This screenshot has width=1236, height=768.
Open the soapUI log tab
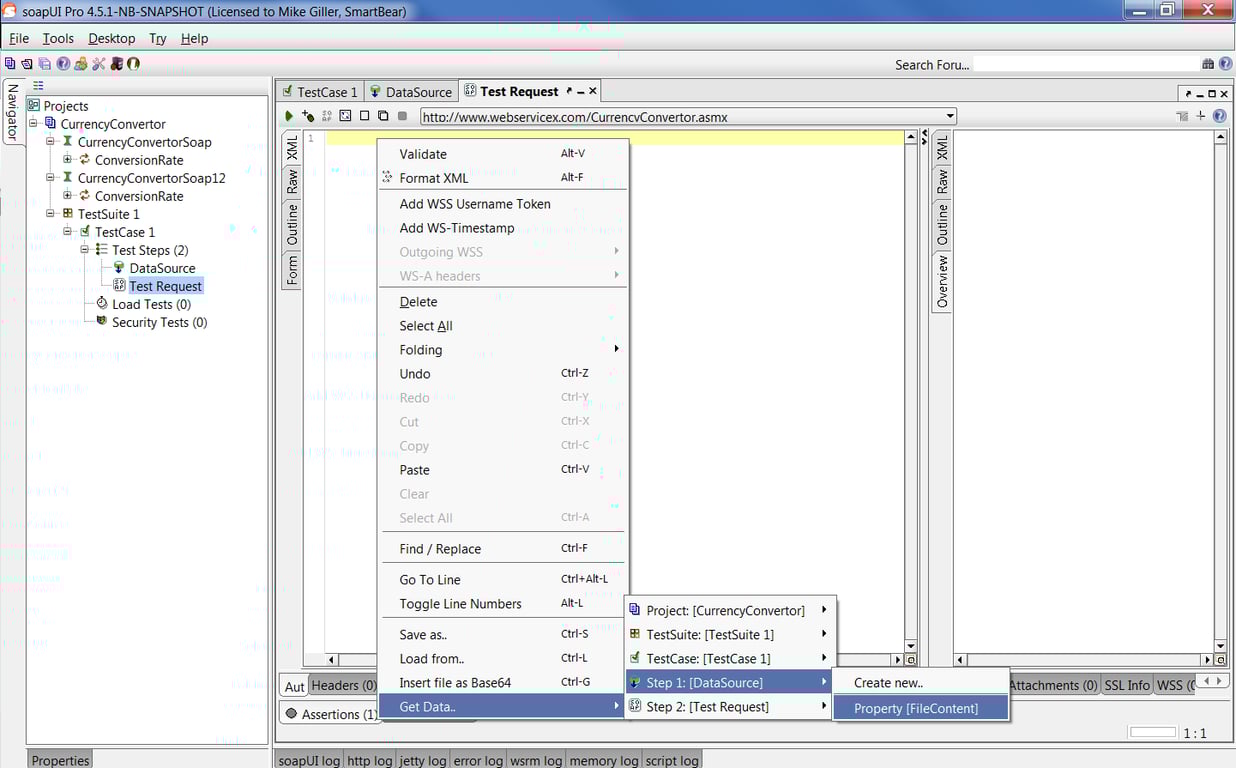(x=309, y=760)
